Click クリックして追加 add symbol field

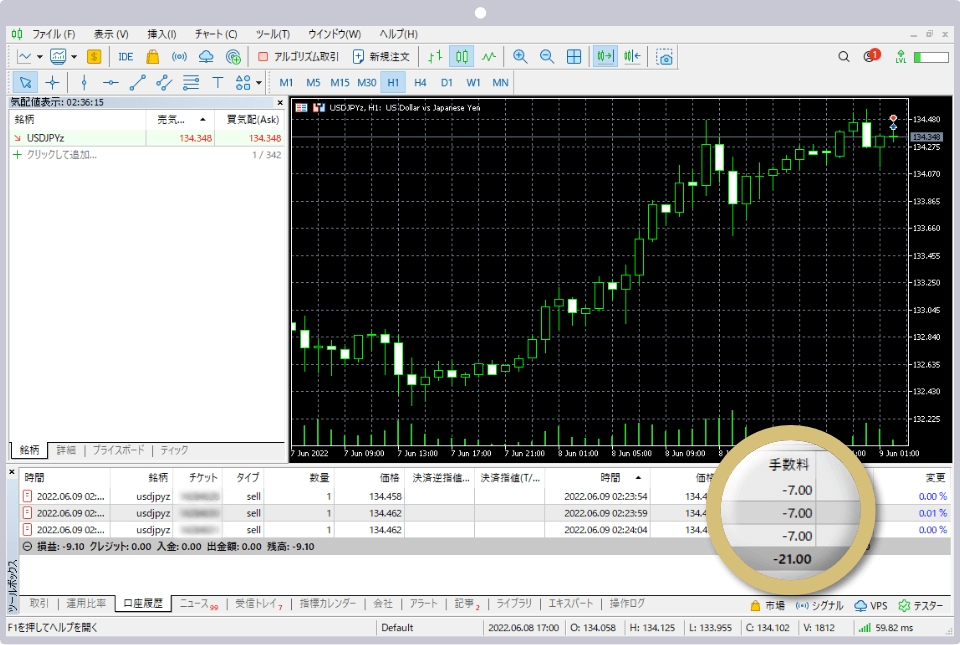61,155
